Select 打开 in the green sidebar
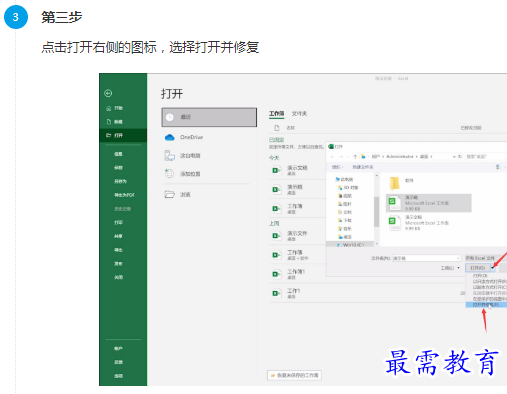Screen dimensions: 507x394 (123, 135)
